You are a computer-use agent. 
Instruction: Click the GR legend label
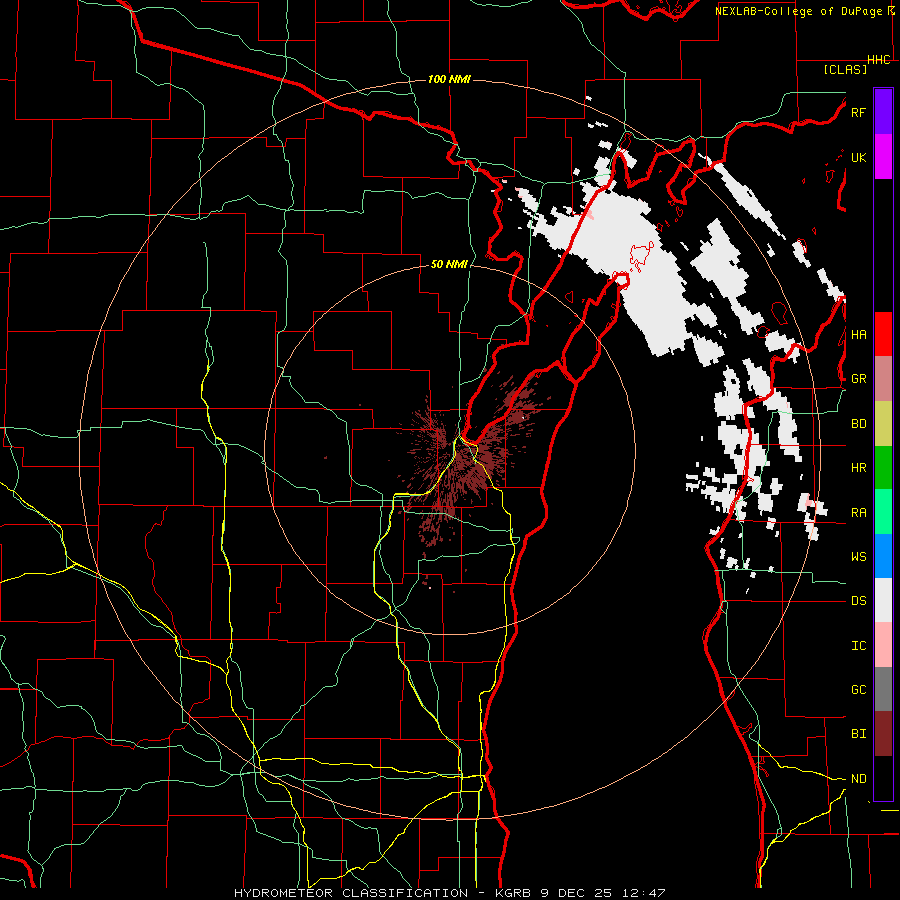coord(858,379)
